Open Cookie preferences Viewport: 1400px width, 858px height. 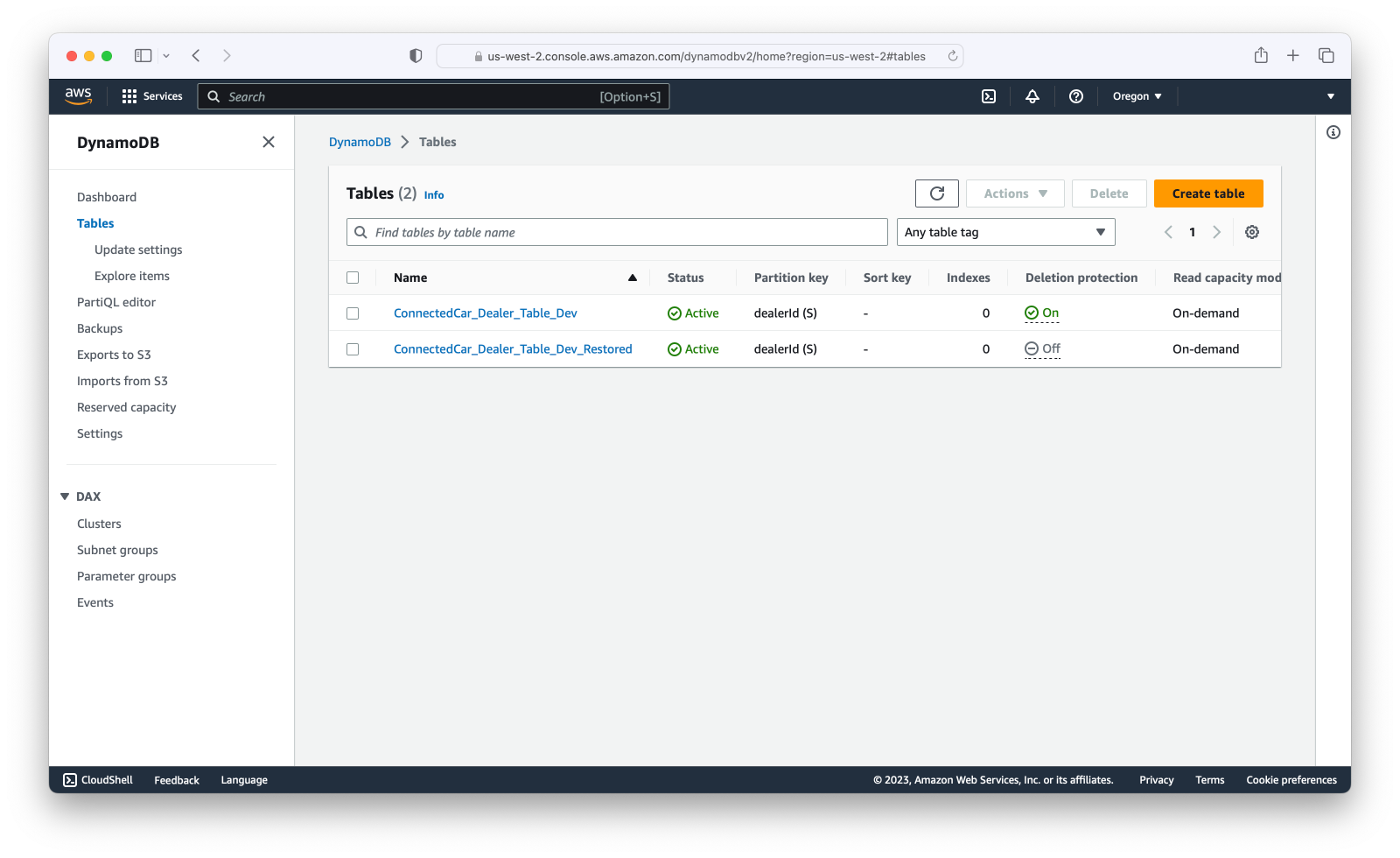pos(1291,780)
